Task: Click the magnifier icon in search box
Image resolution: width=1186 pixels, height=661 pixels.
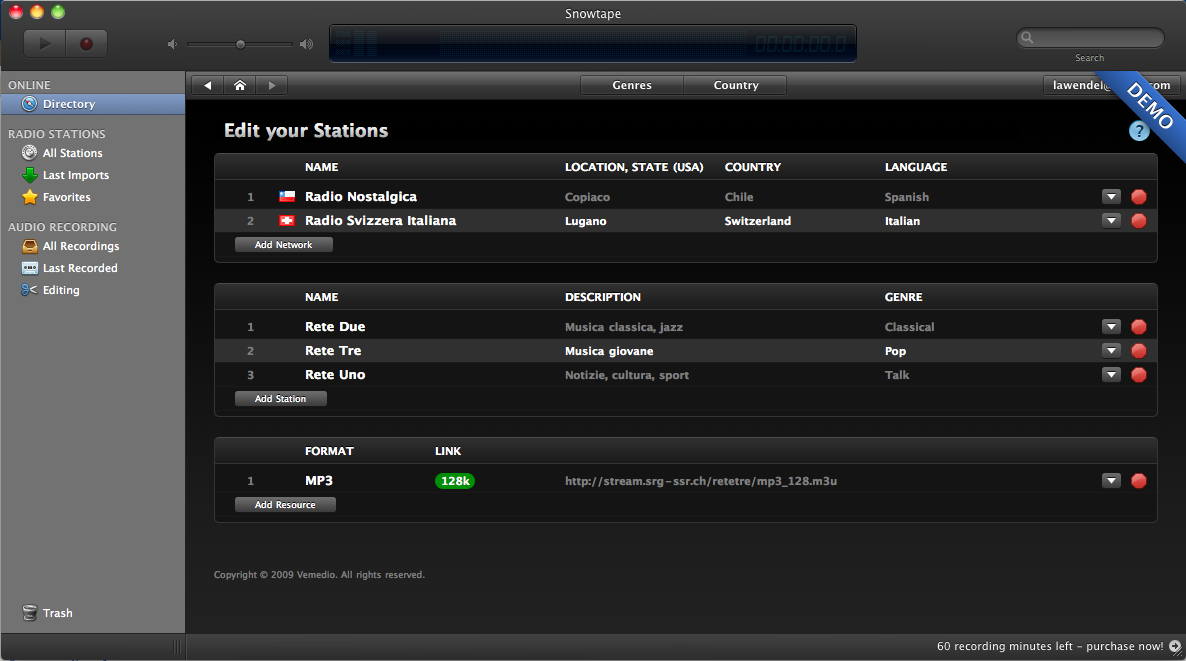Action: point(1027,37)
